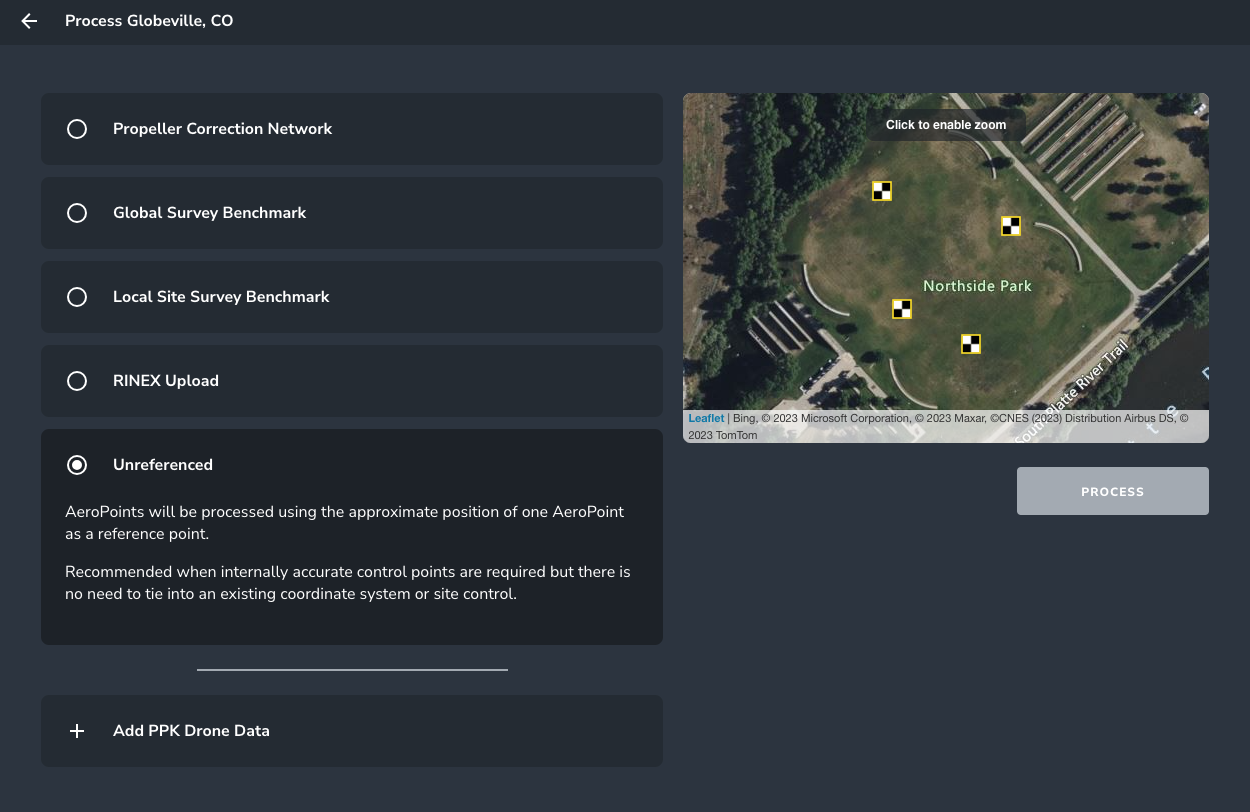
Task: Select the Propeller Correction Network radio button
Action: [77, 129]
